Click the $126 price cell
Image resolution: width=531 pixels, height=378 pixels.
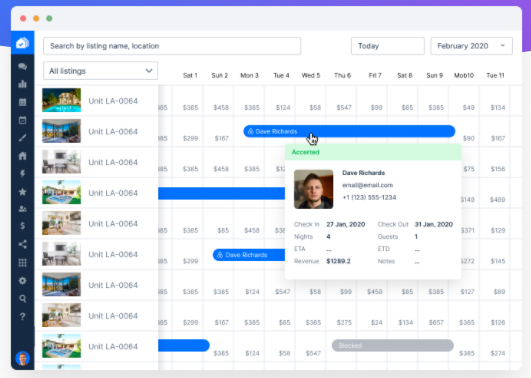(x=498, y=322)
